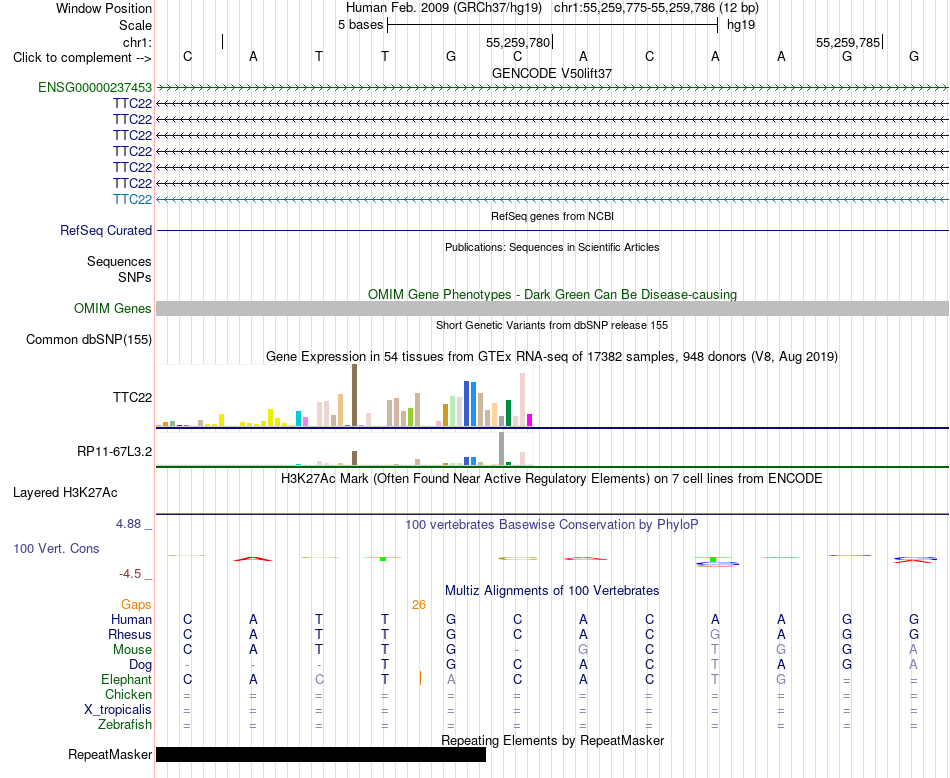Click the ENSG00000237453 gene label

click(95, 87)
